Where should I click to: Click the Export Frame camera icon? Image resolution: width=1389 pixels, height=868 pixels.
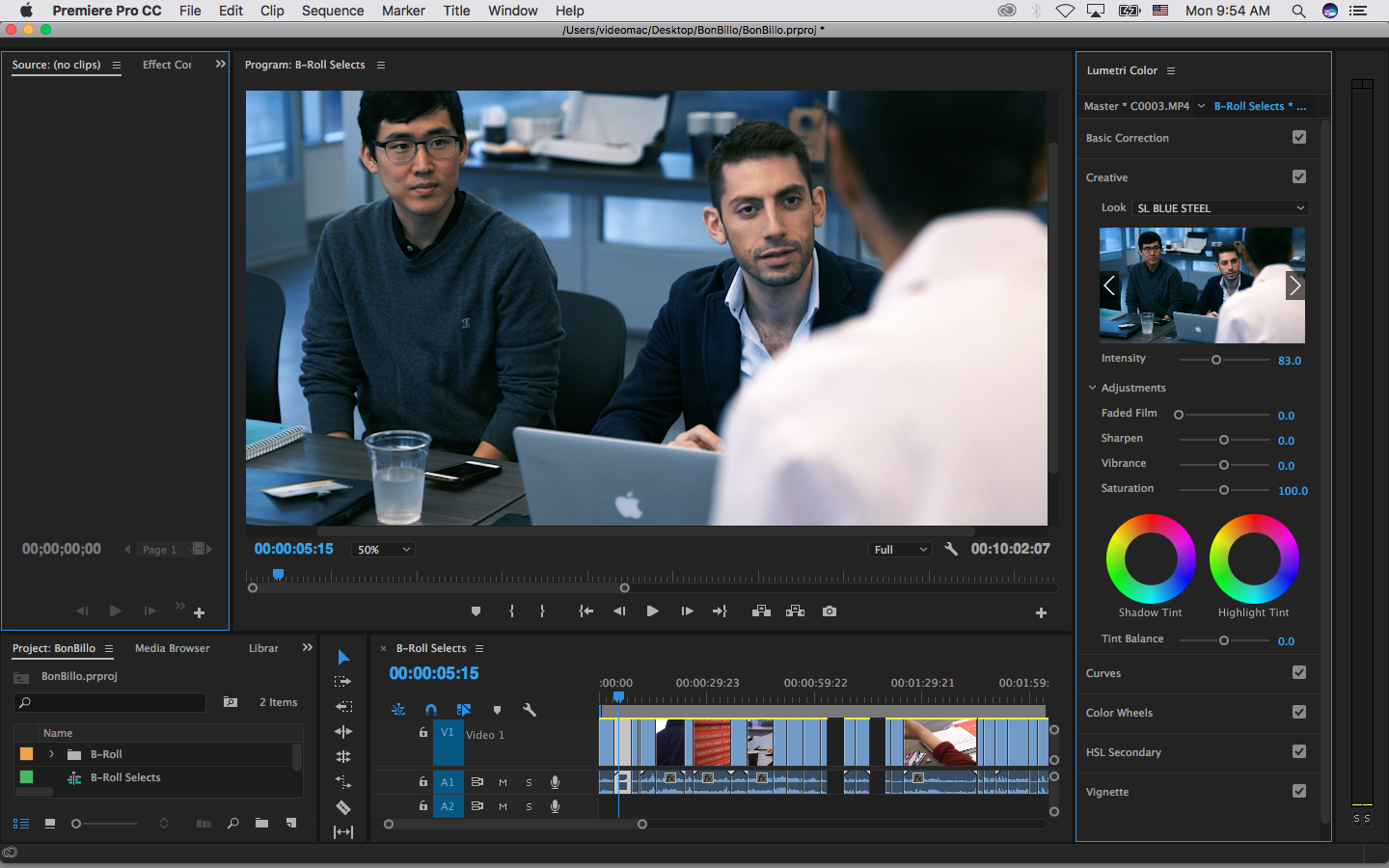click(x=830, y=611)
